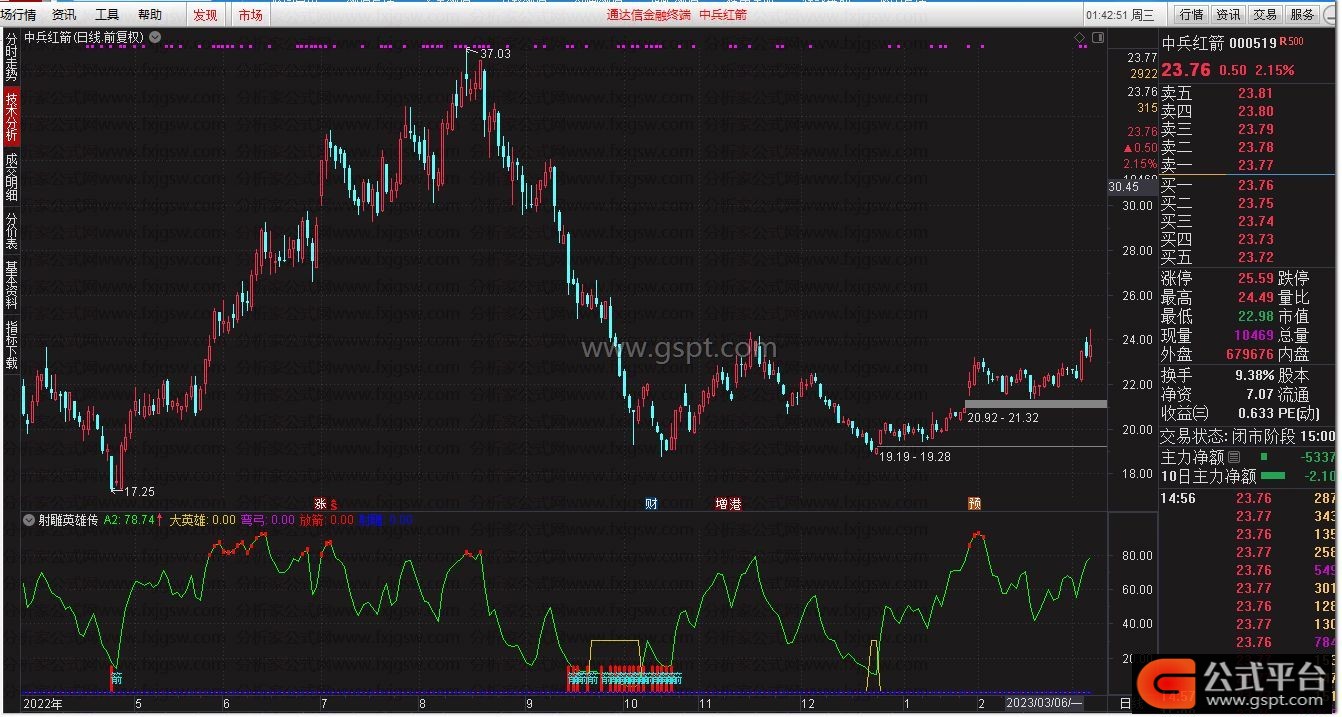Click the 买五 price 23.72

click(x=1256, y=258)
